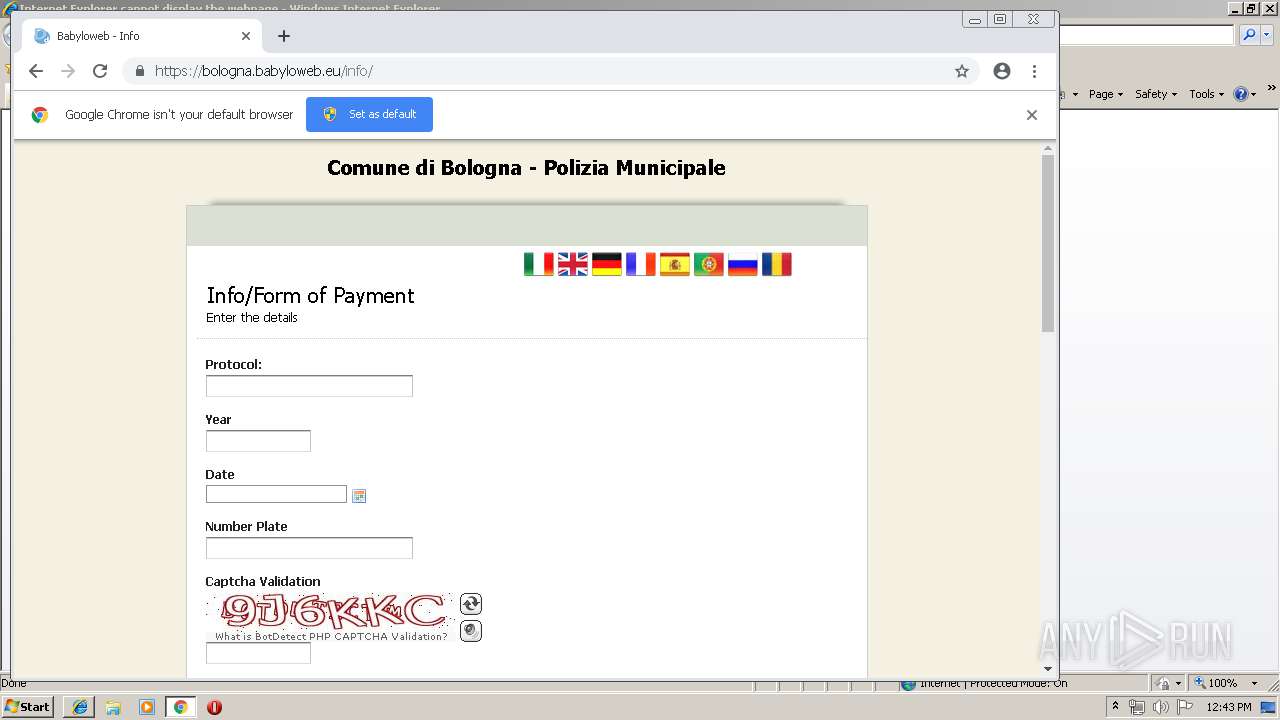Open the Chrome profile avatar

point(1002,71)
